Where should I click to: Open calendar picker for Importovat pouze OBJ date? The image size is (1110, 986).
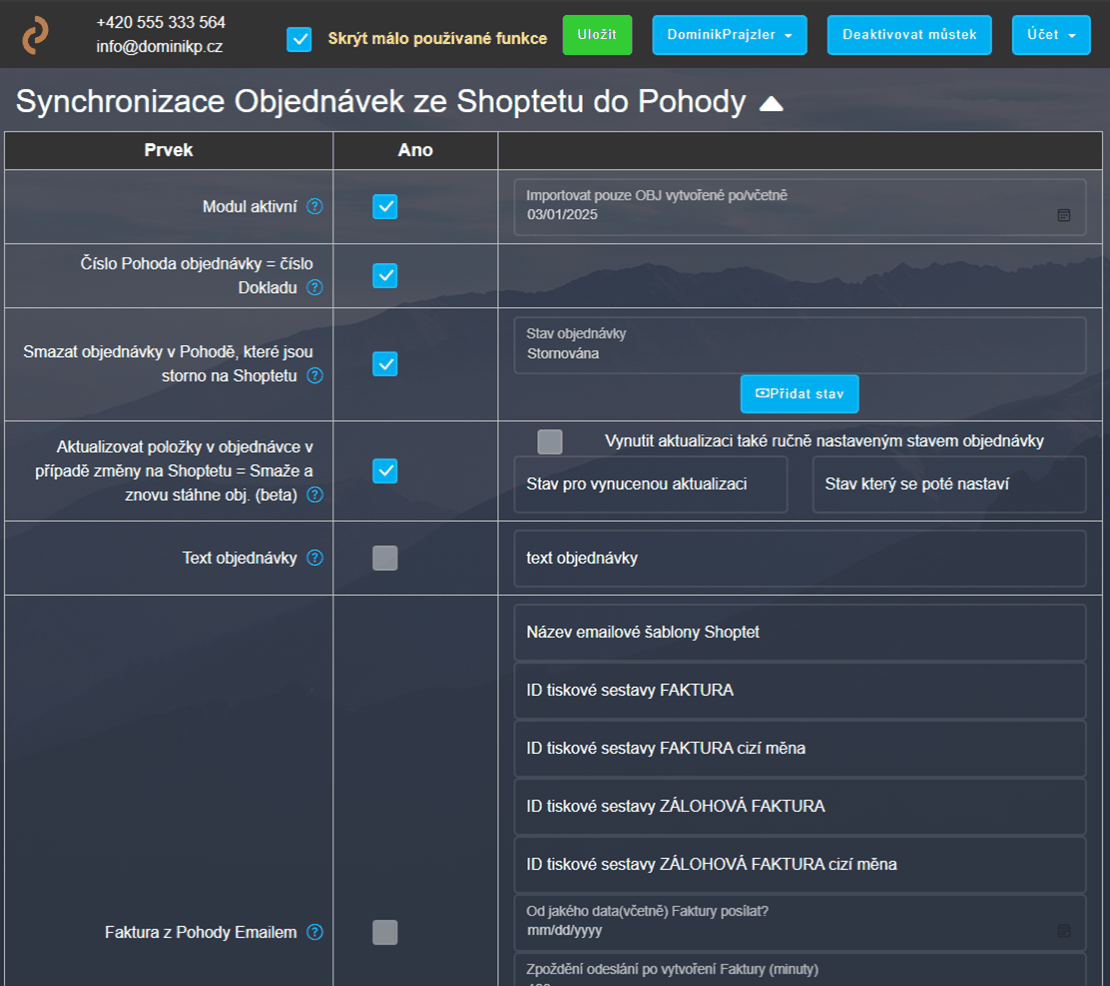click(x=1063, y=215)
